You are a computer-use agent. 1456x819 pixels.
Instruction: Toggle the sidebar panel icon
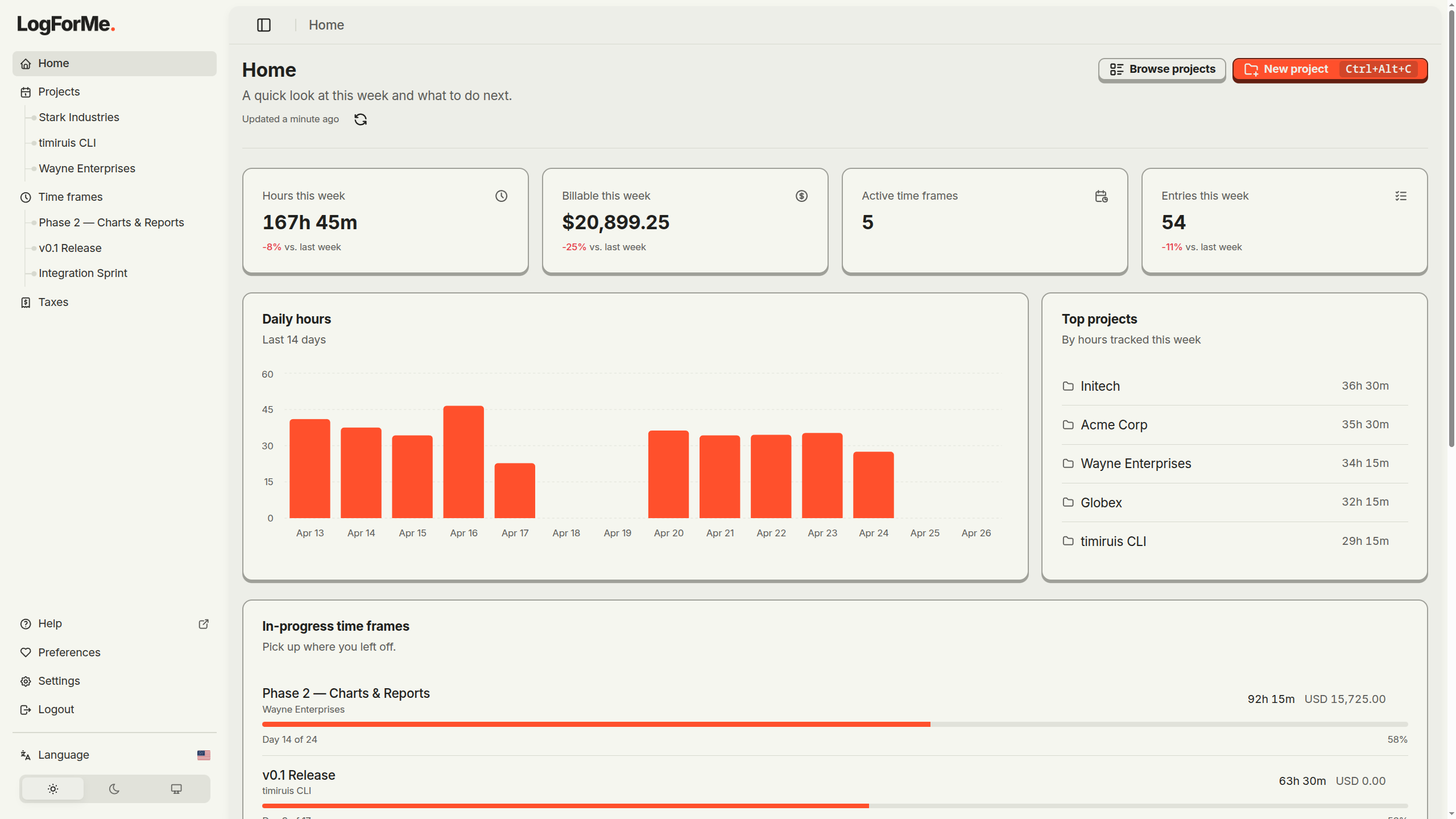[x=264, y=25]
